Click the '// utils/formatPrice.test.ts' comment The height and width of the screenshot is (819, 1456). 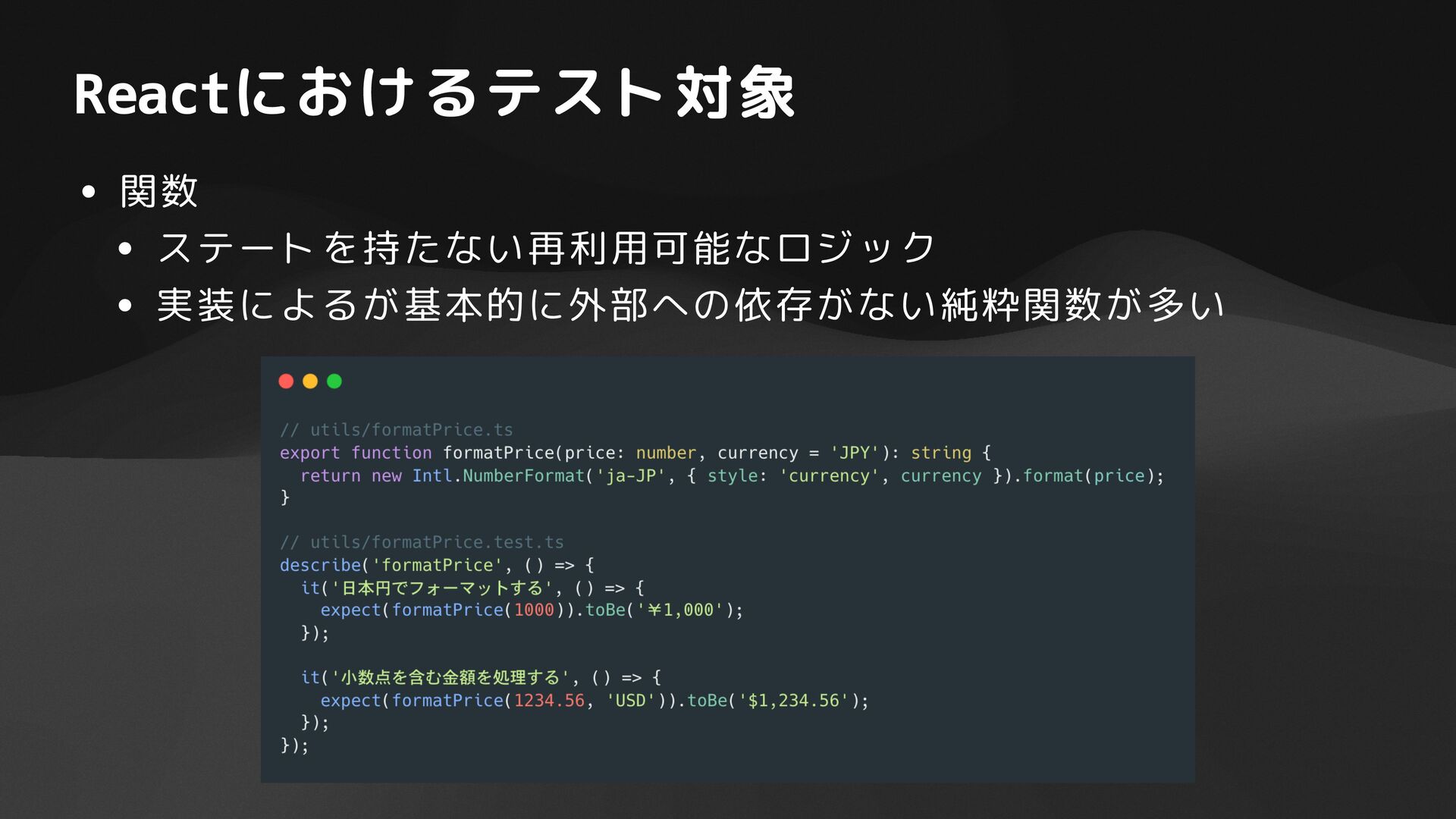click(x=422, y=542)
